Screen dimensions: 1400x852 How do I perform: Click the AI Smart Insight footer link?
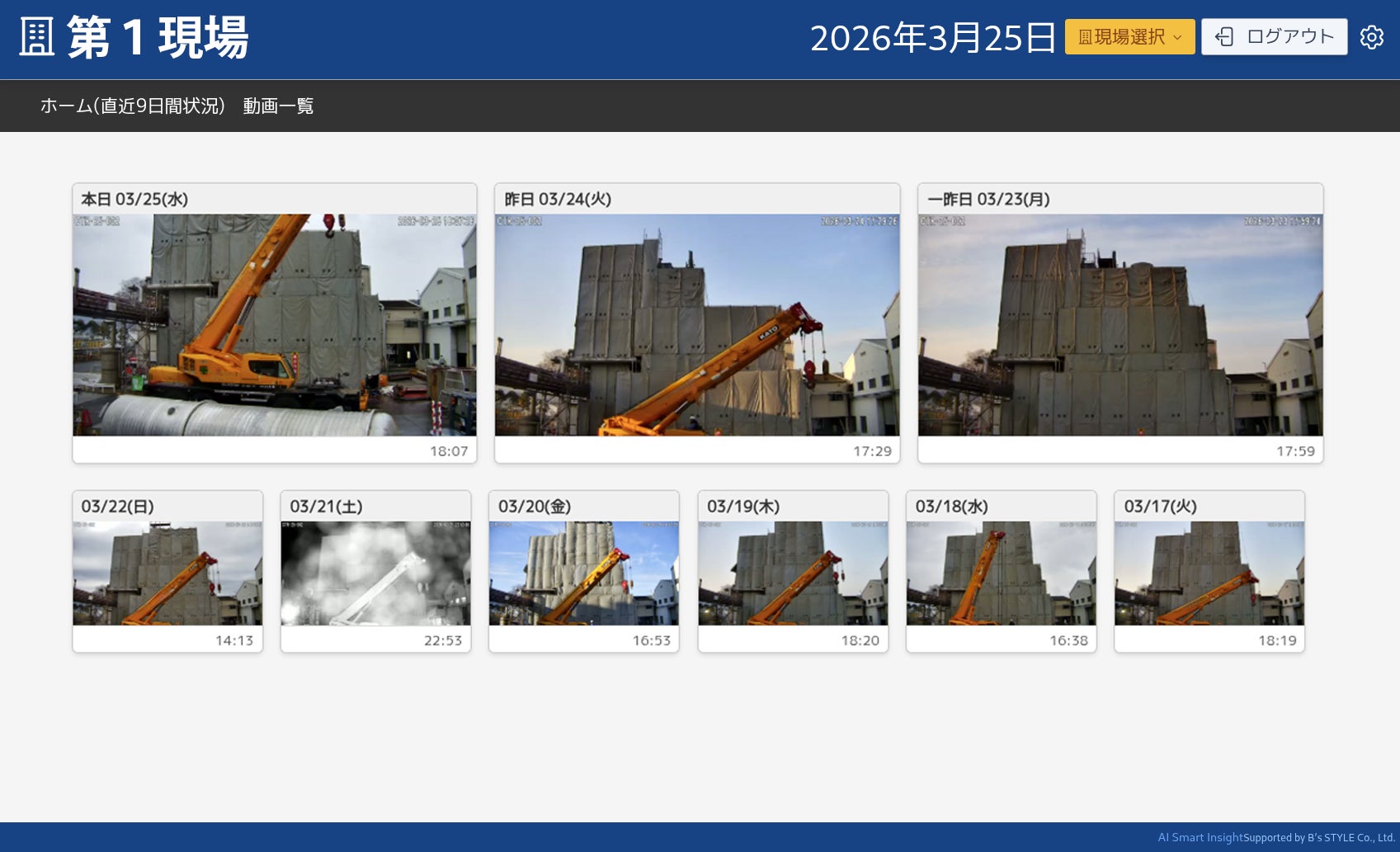(1200, 837)
